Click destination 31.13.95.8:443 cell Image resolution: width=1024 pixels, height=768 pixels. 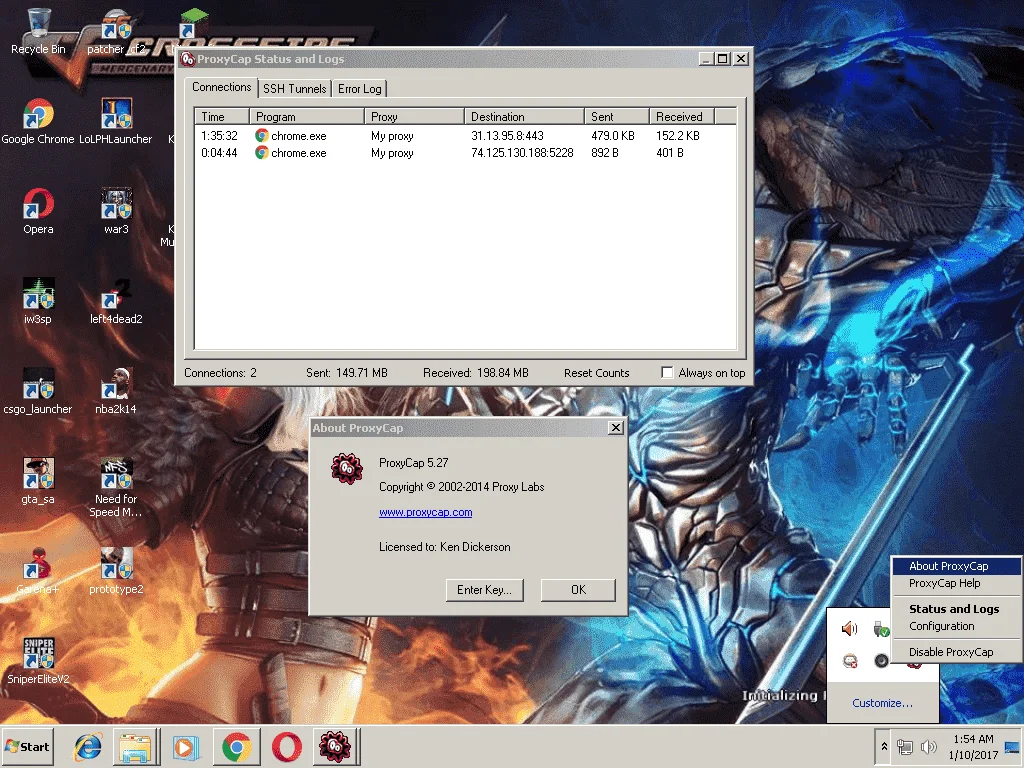click(x=507, y=136)
